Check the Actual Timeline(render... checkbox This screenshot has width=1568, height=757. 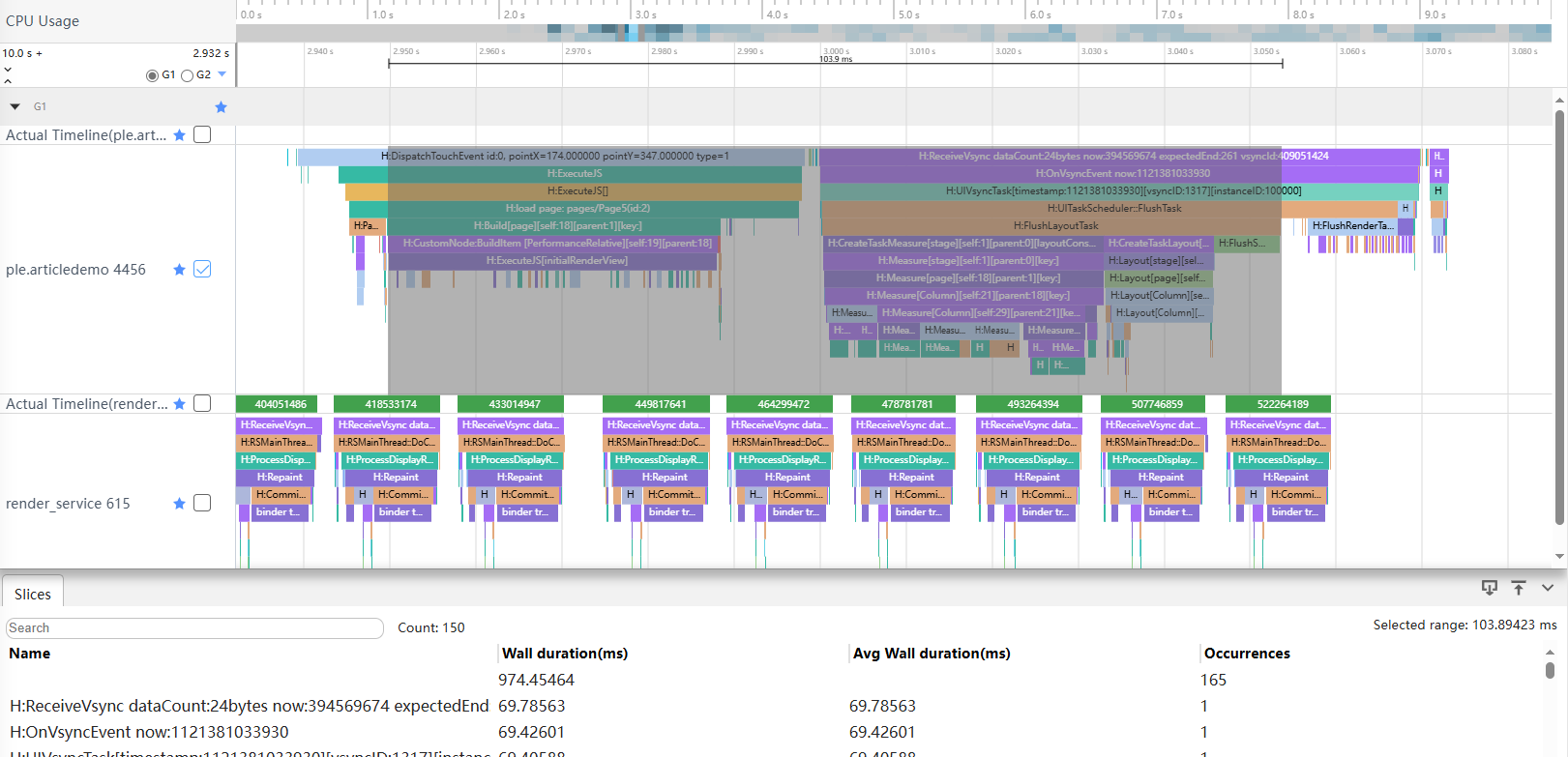(x=202, y=403)
